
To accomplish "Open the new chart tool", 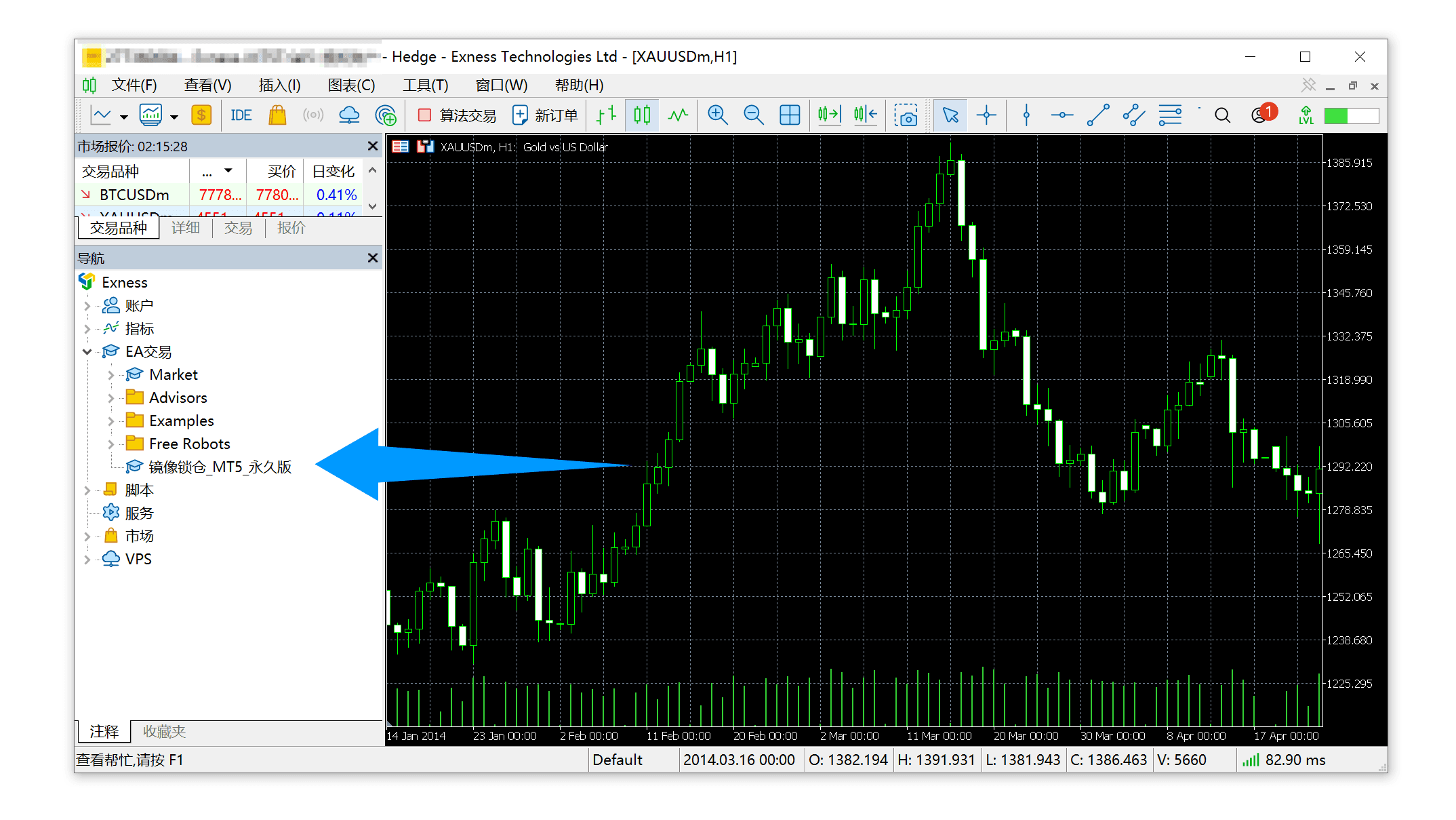I will point(101,115).
